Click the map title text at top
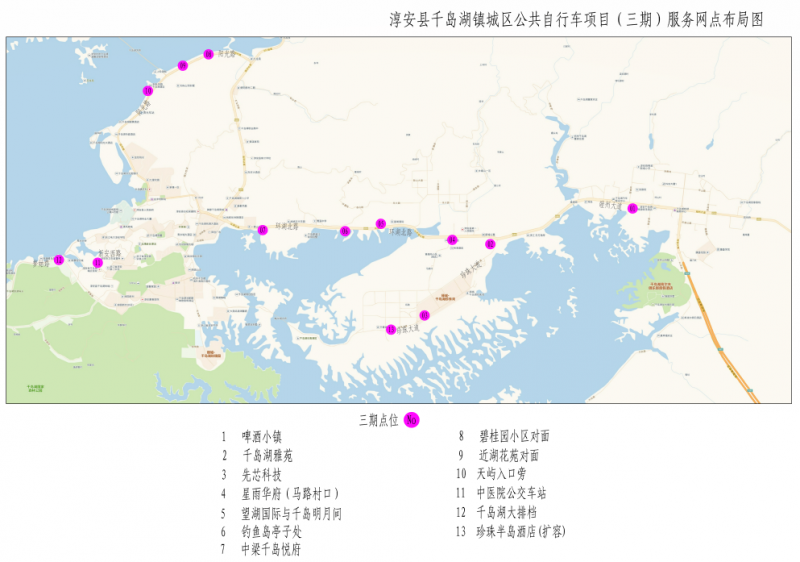Image resolution: width=800 pixels, height=562 pixels. point(576,19)
